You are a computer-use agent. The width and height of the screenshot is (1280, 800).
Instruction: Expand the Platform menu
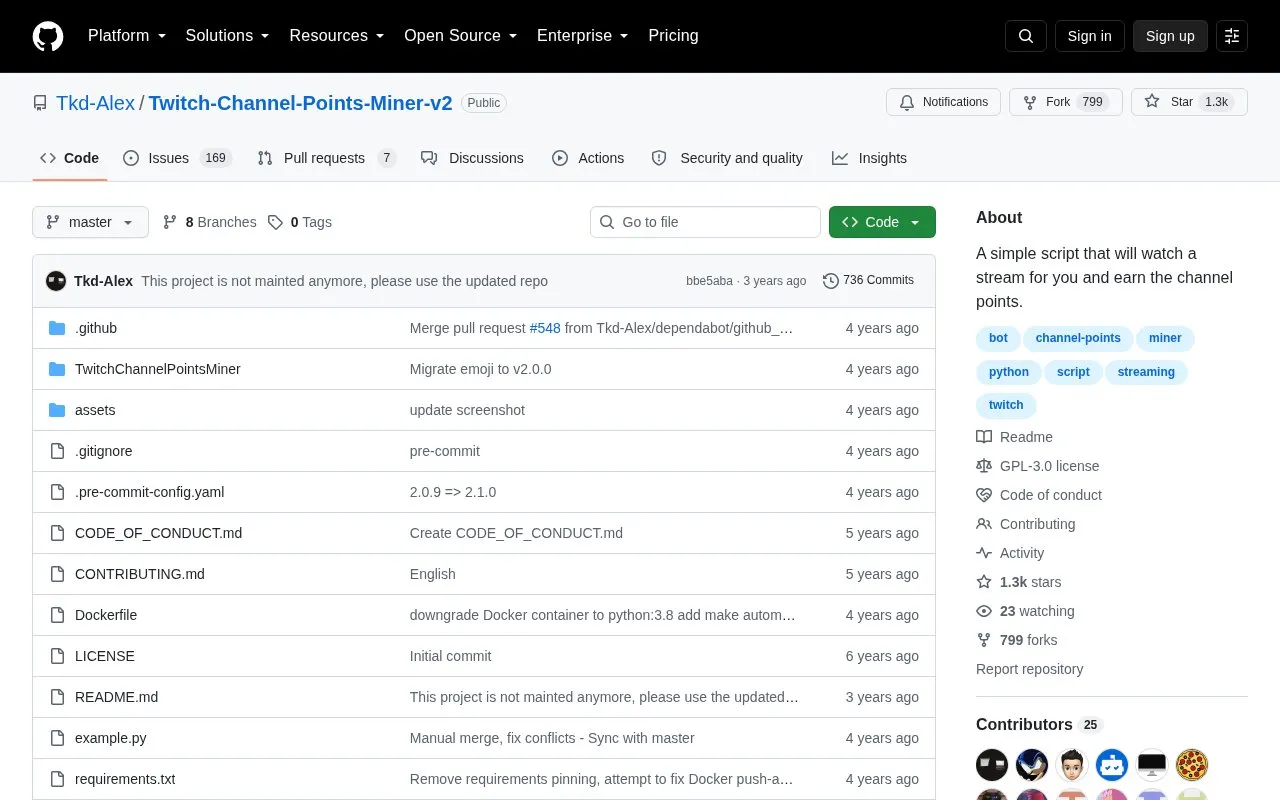pos(127,36)
